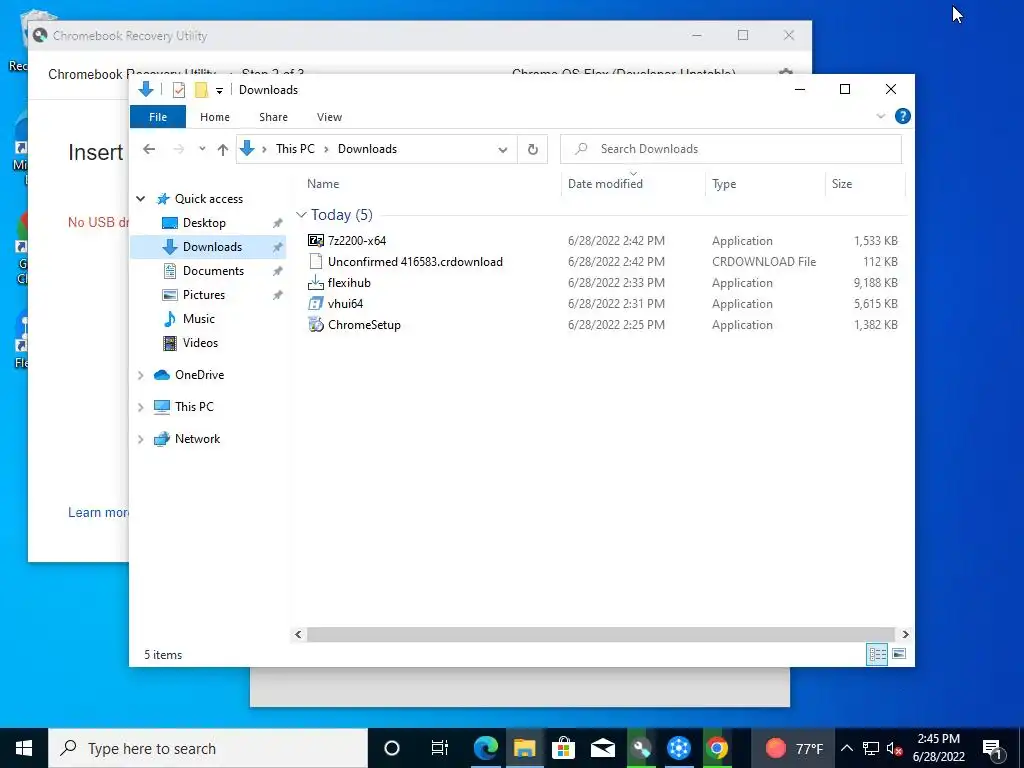Viewport: 1024px width, 768px height.
Task: Switch to the Share ribbon tab
Action: tap(273, 117)
